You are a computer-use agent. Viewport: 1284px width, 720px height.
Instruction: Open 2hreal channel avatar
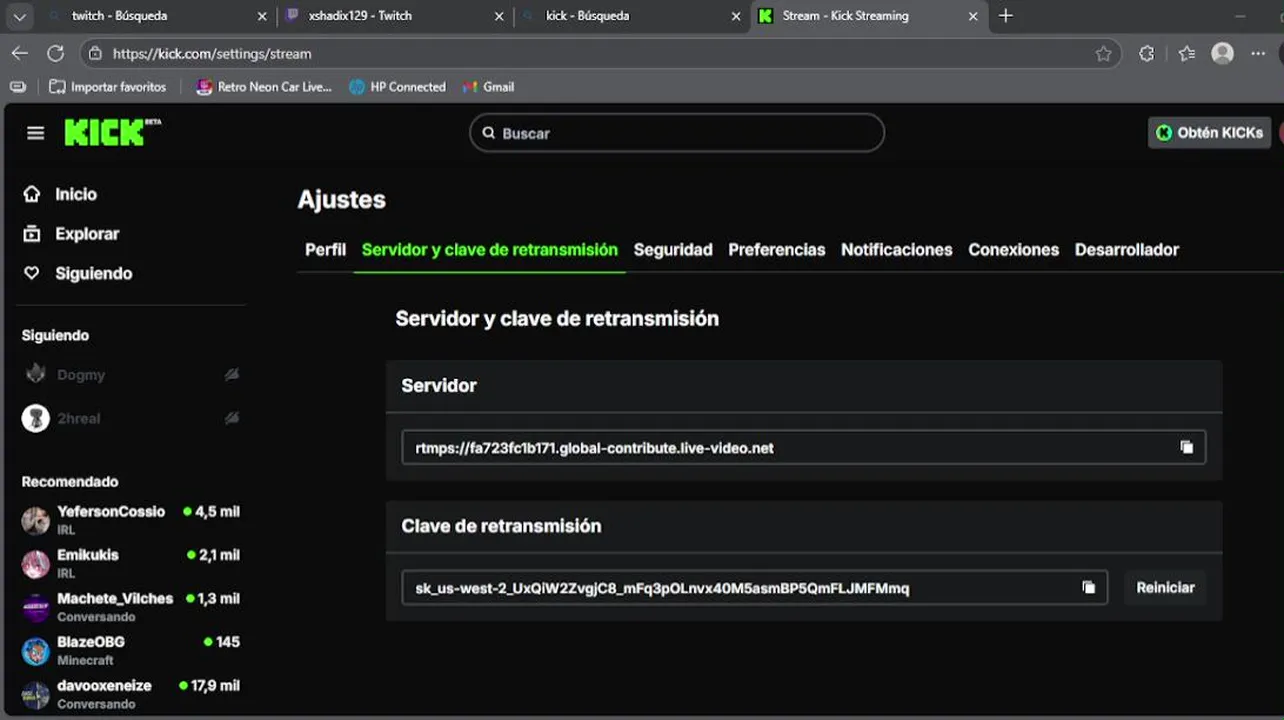(36, 418)
